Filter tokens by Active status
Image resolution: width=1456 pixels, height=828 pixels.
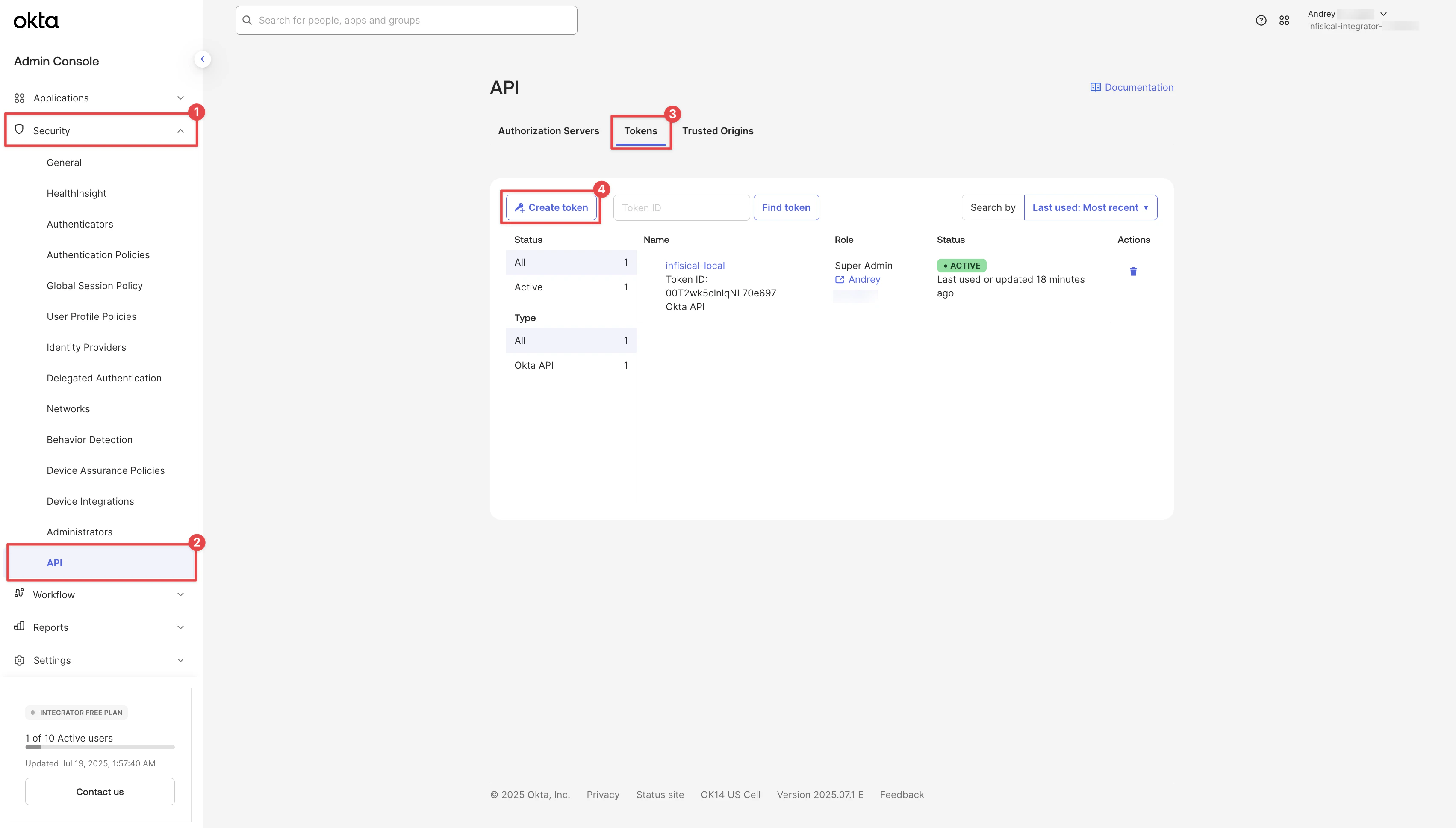click(x=571, y=287)
